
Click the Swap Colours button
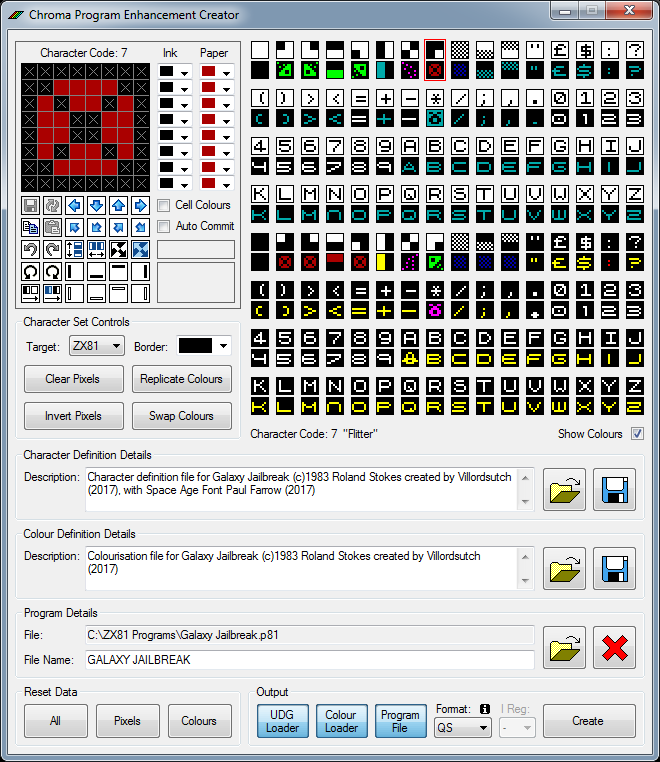coord(182,416)
